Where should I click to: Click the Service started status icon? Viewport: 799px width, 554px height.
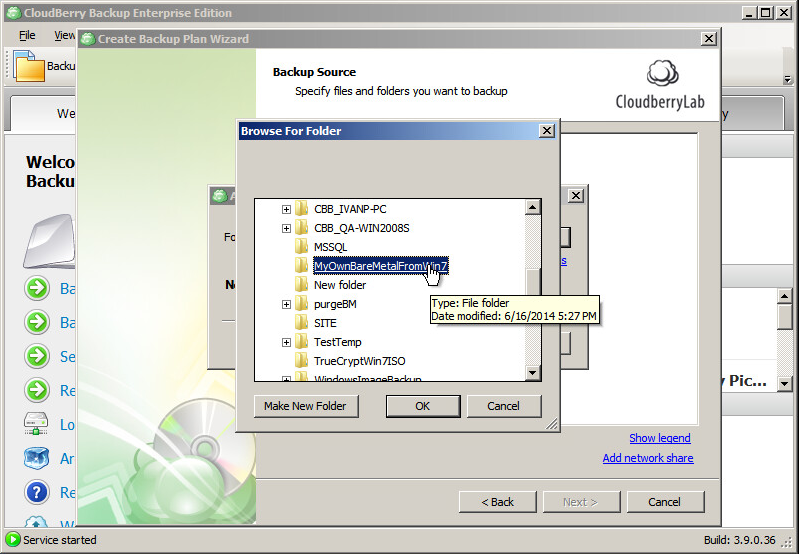13,540
